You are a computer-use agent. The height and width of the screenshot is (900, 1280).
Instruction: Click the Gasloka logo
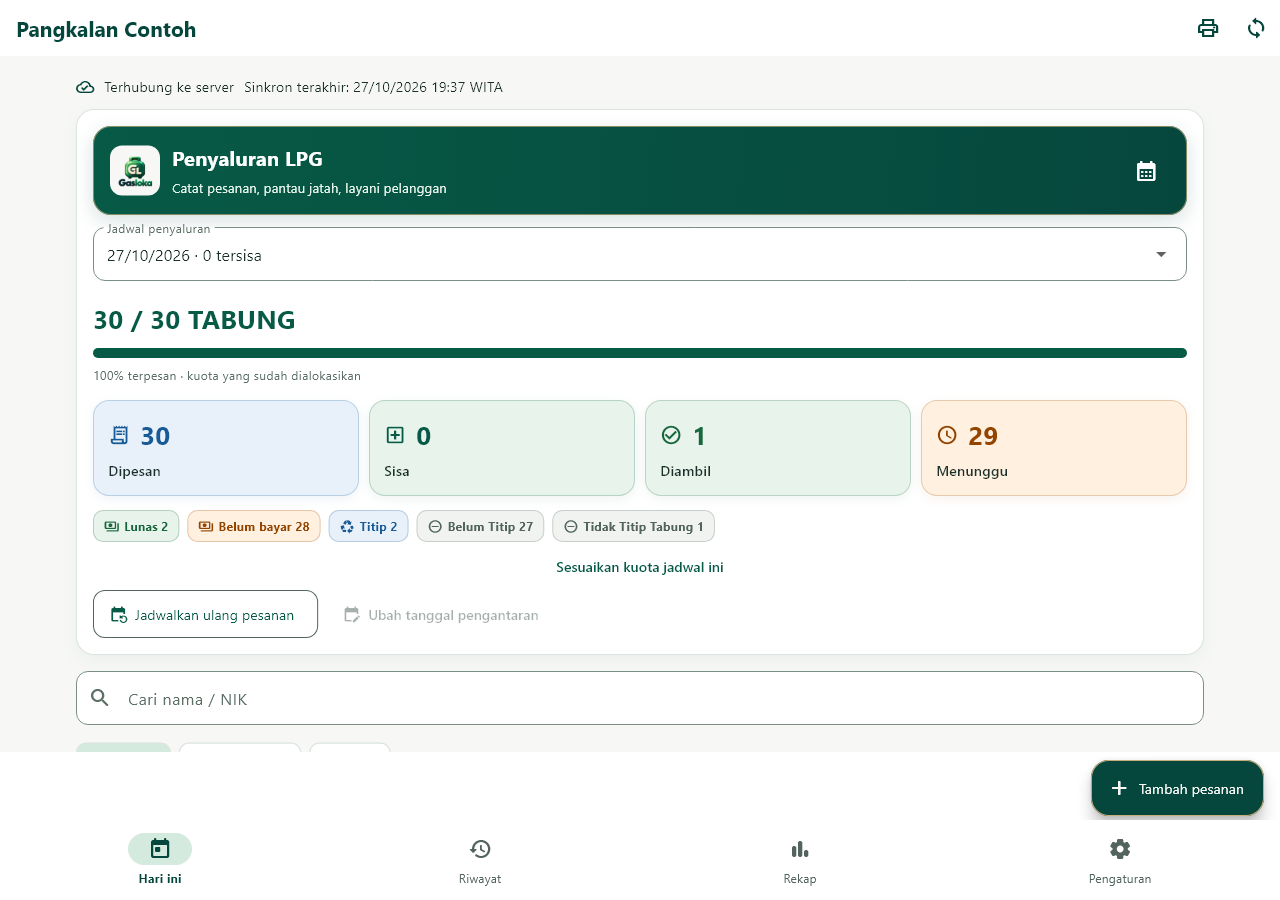tap(135, 171)
